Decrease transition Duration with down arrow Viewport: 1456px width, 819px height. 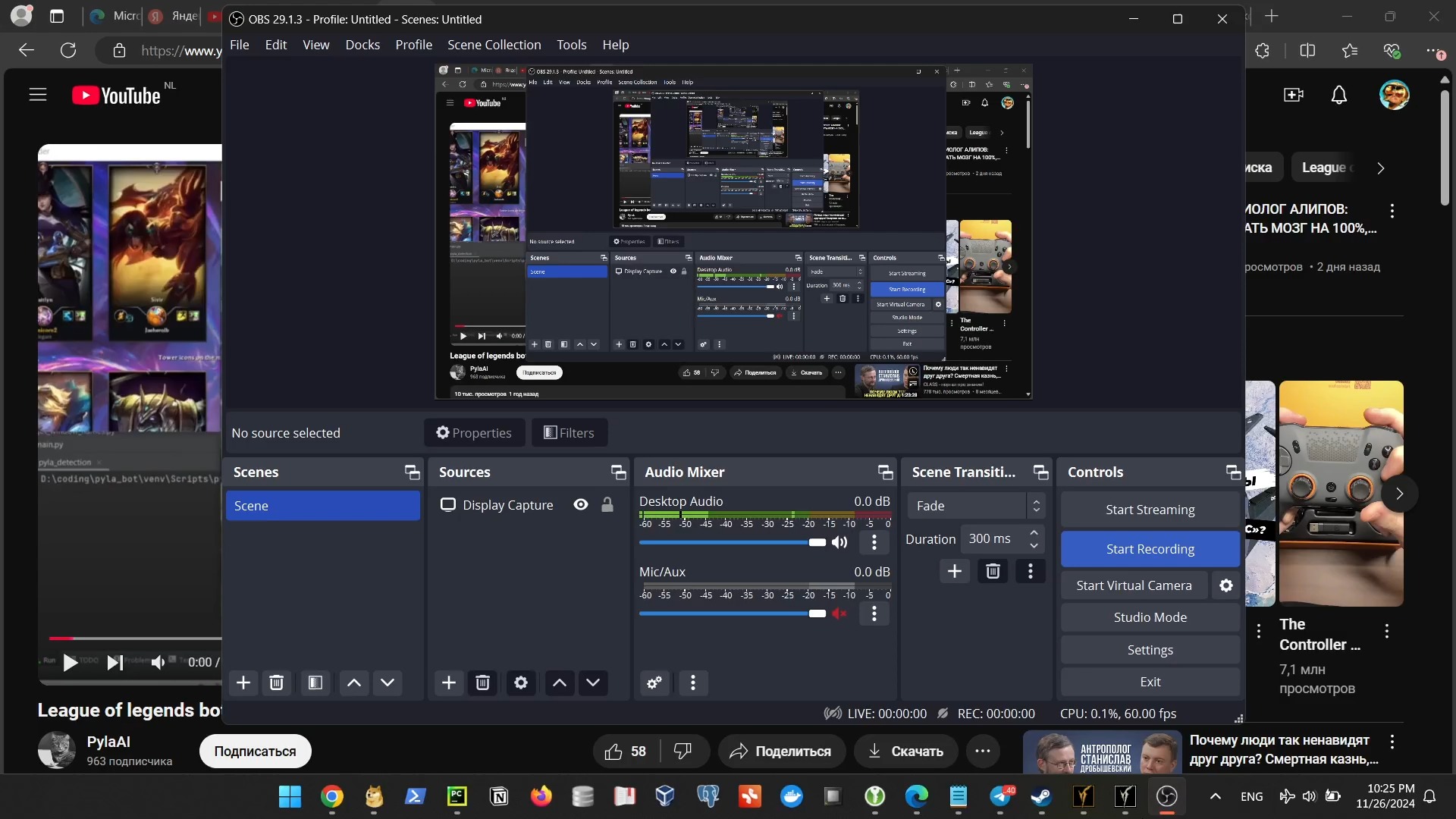coord(1034,545)
